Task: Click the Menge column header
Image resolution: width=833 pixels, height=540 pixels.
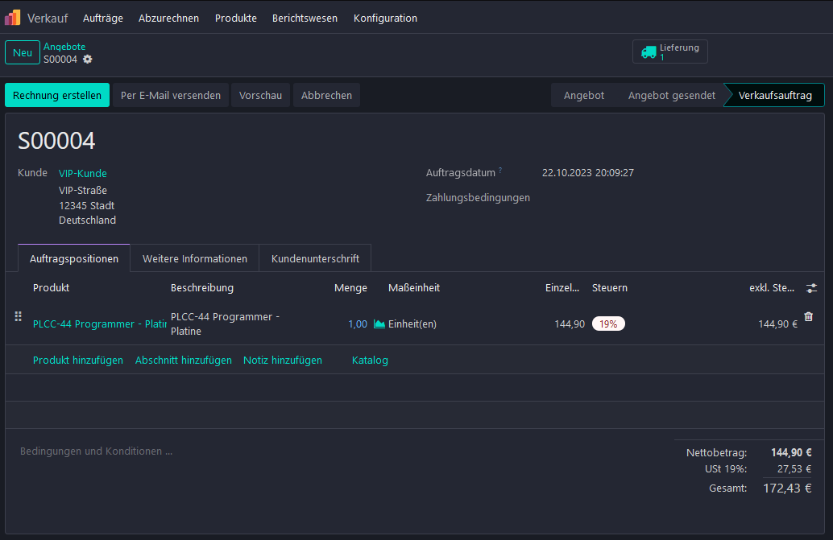Action: (351, 288)
